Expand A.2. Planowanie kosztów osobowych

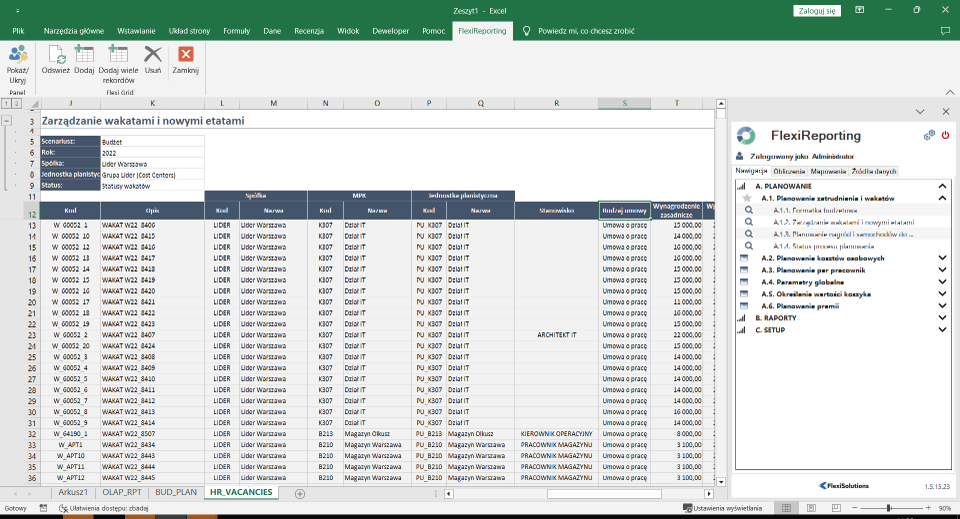point(941,258)
